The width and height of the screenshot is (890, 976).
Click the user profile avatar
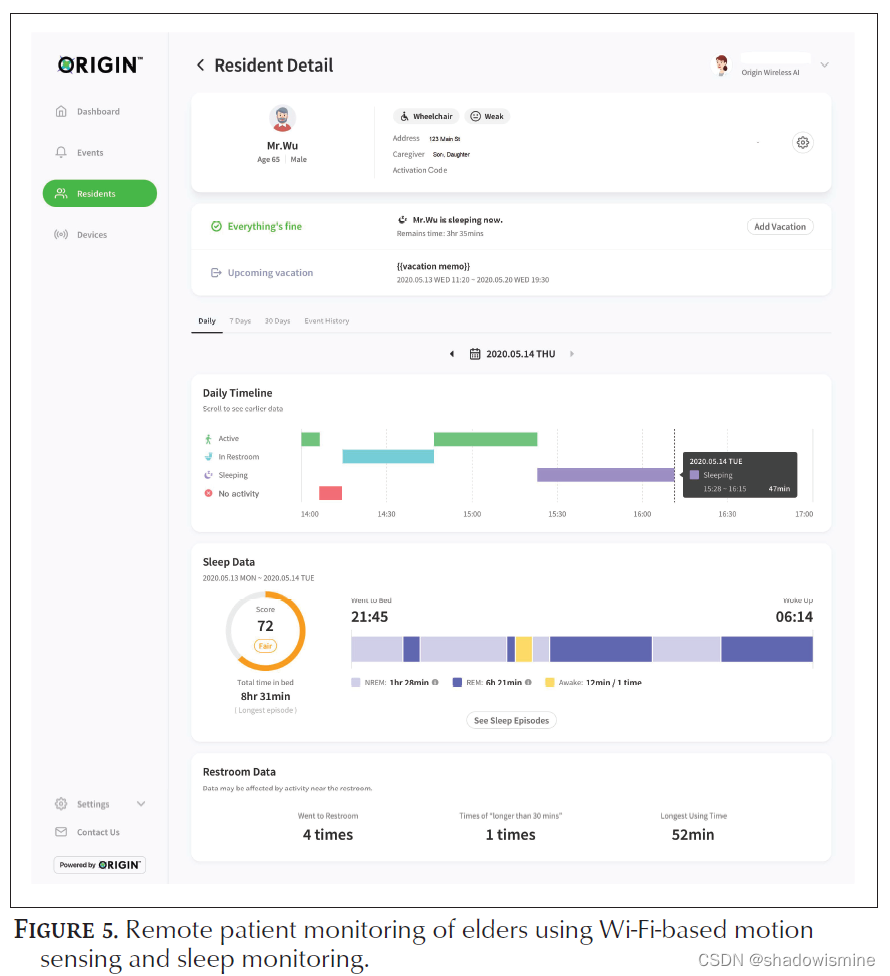point(721,65)
